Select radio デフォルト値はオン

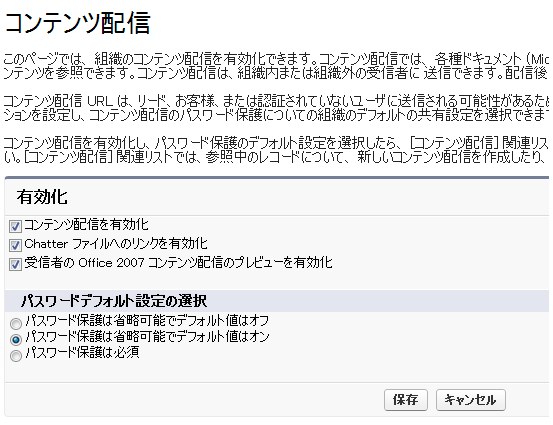[x=16, y=340]
